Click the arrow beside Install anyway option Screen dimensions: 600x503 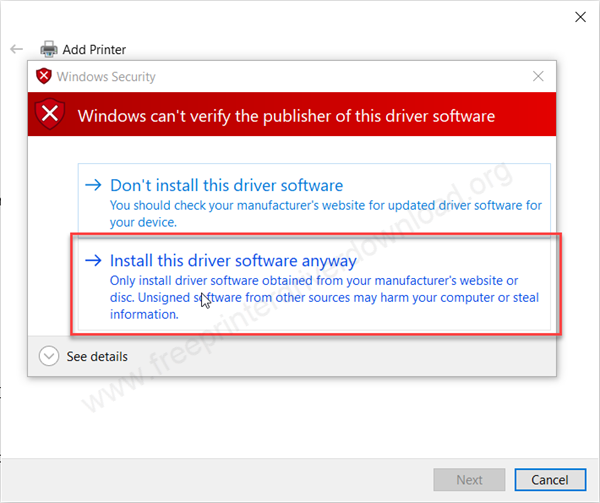click(x=93, y=260)
